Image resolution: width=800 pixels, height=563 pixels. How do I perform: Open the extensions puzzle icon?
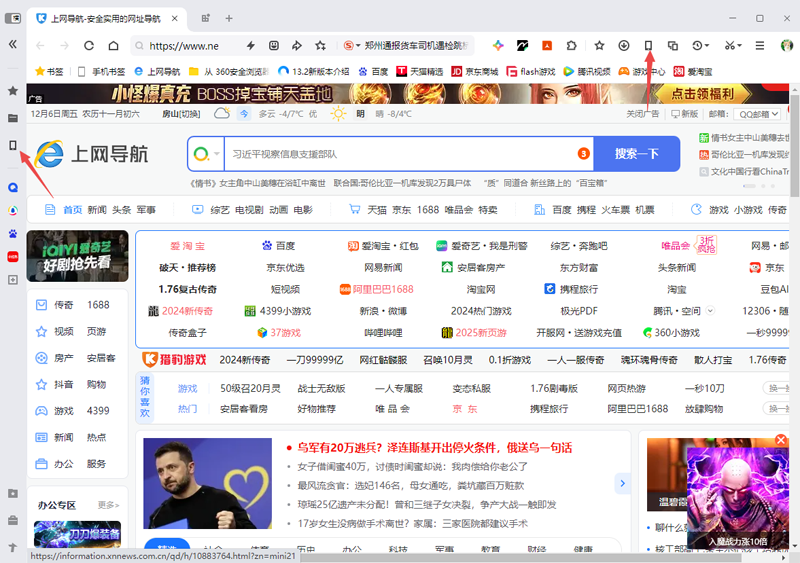[x=571, y=45]
